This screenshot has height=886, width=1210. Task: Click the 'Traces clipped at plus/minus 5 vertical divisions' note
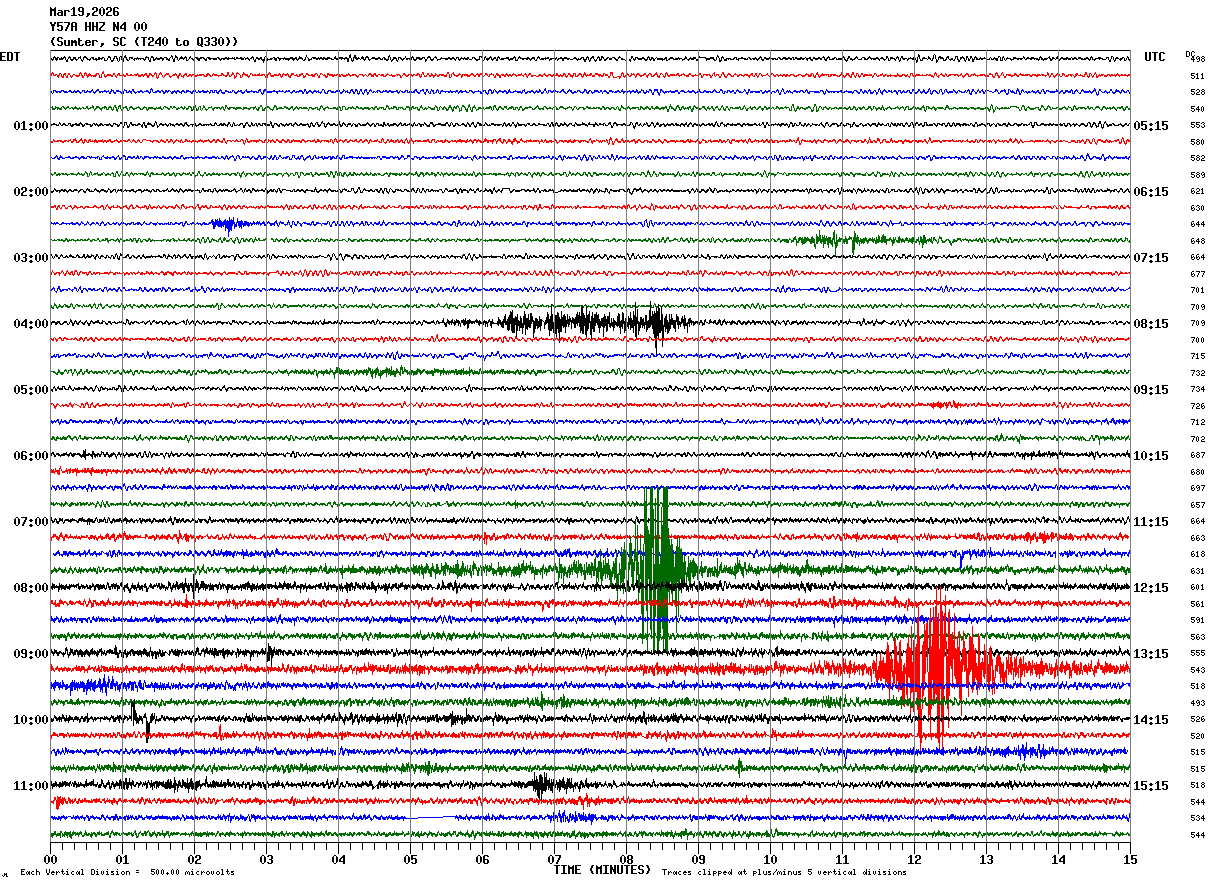click(784, 873)
